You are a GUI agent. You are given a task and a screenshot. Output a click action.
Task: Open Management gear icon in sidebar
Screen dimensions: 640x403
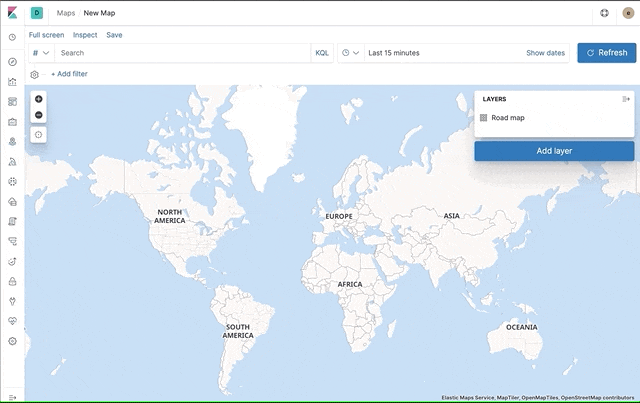click(13, 341)
